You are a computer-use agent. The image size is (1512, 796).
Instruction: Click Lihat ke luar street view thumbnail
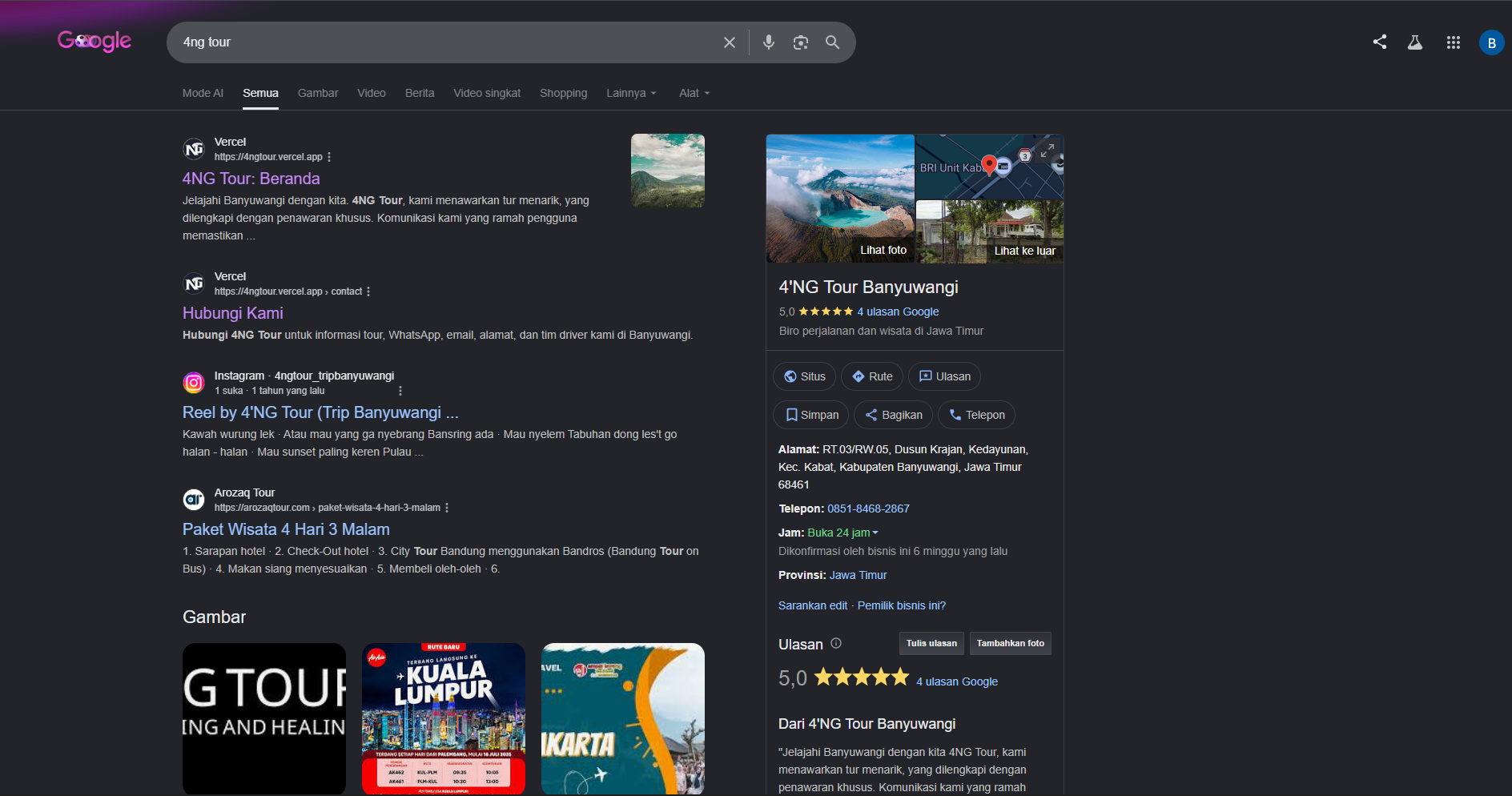coord(990,231)
